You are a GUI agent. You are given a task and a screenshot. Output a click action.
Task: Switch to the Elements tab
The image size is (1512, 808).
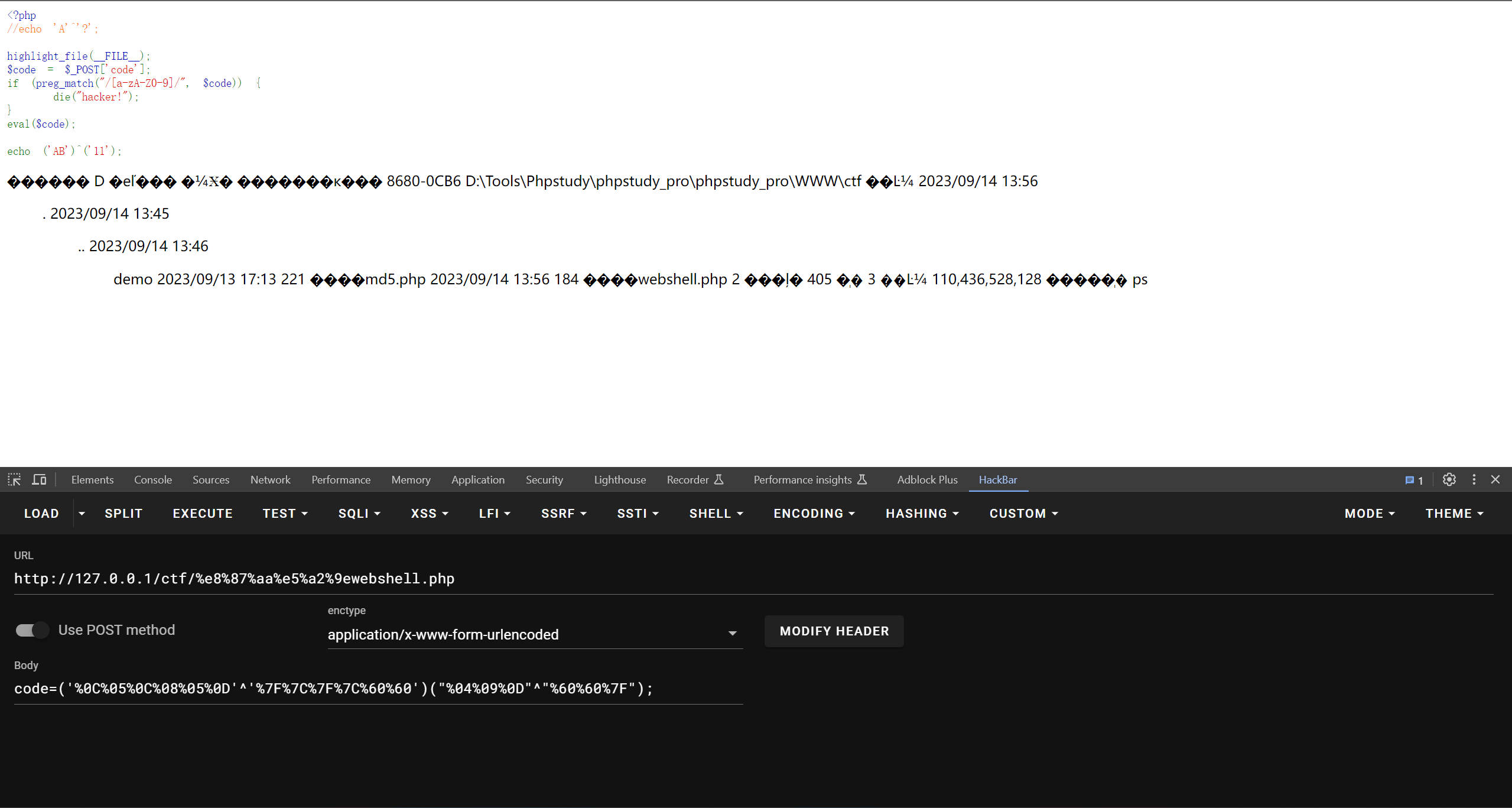[x=92, y=479]
